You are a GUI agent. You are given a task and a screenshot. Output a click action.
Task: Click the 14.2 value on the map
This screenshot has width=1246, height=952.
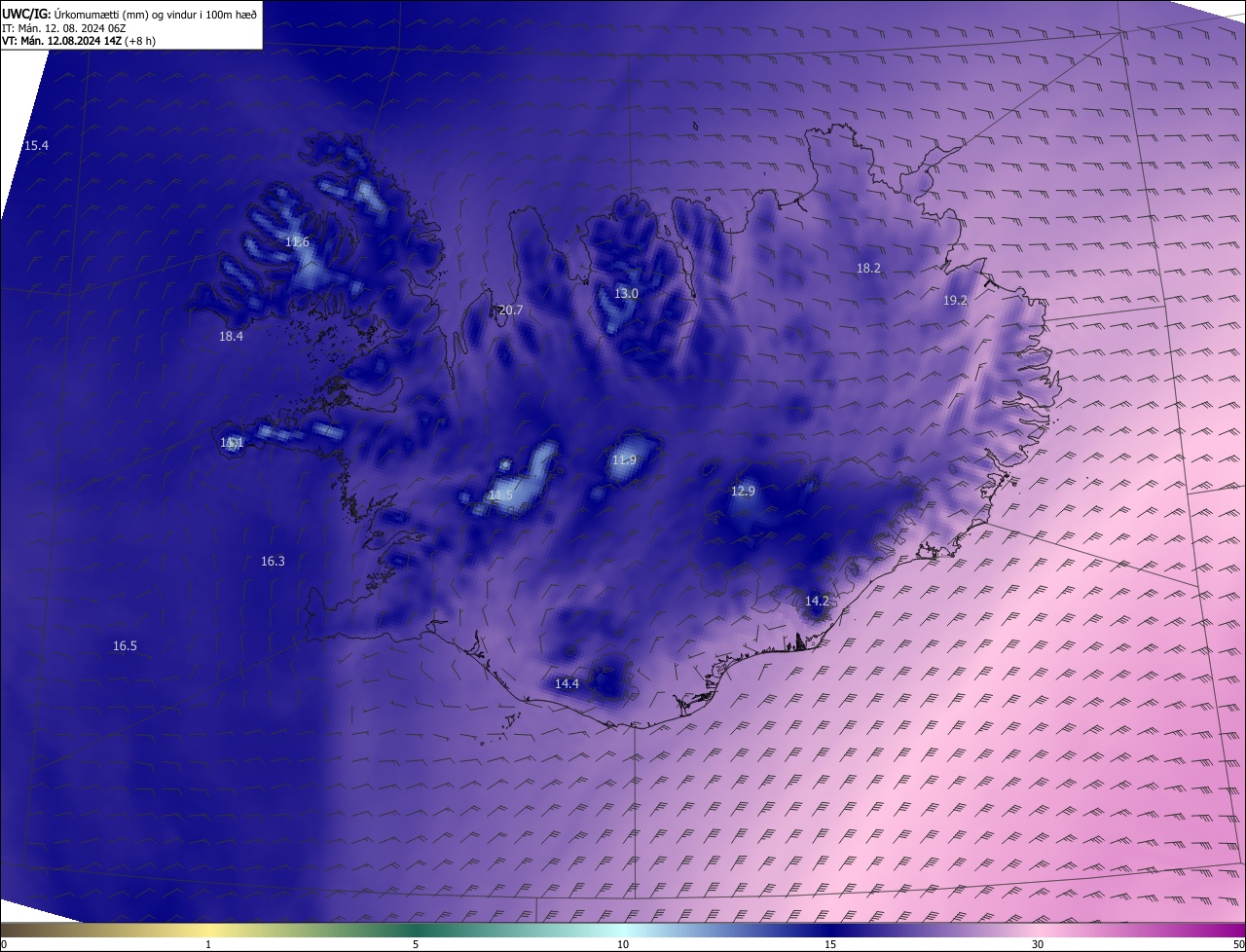pyautogui.click(x=817, y=602)
